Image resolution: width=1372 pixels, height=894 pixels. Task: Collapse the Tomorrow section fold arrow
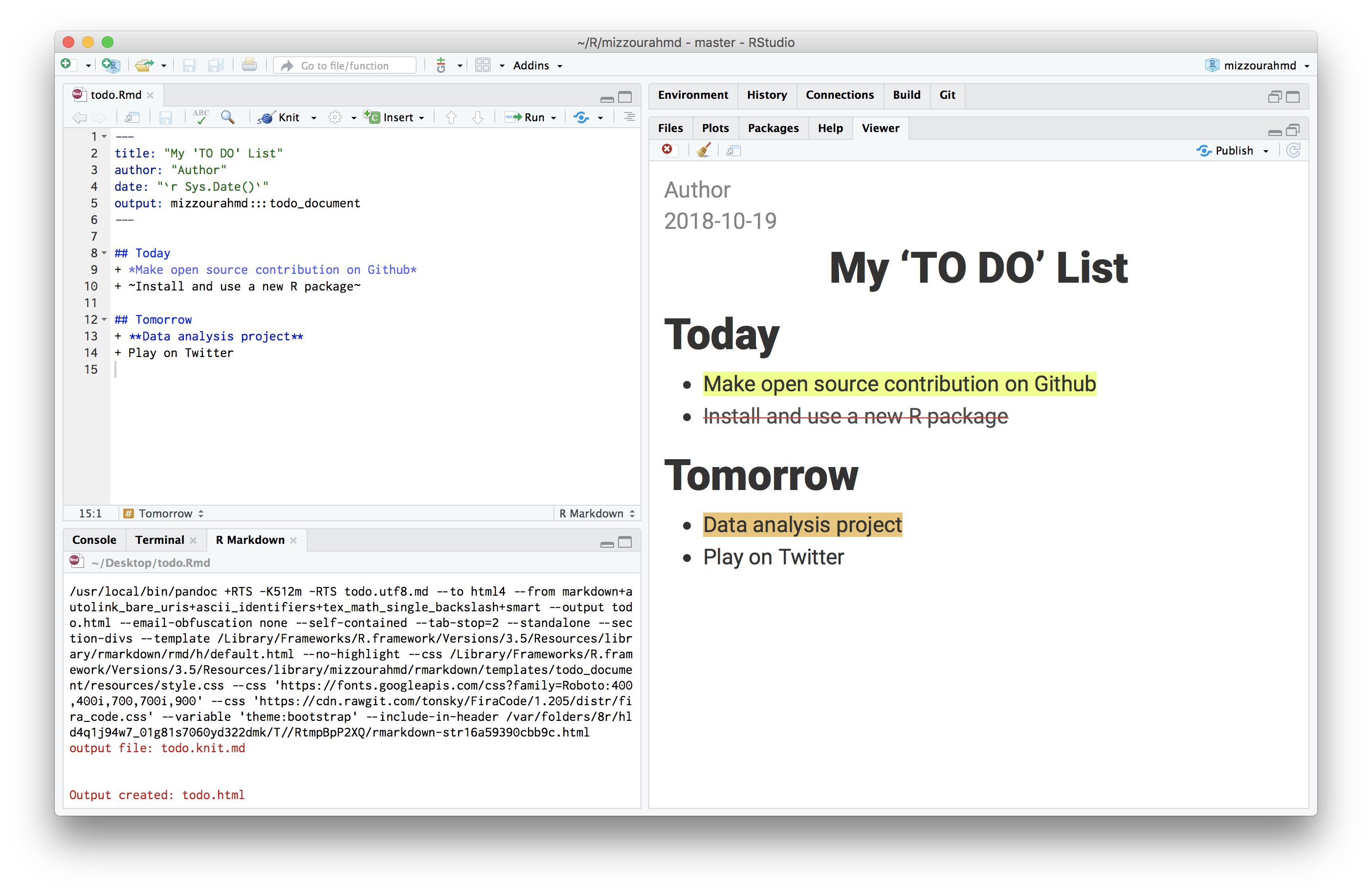coord(104,319)
